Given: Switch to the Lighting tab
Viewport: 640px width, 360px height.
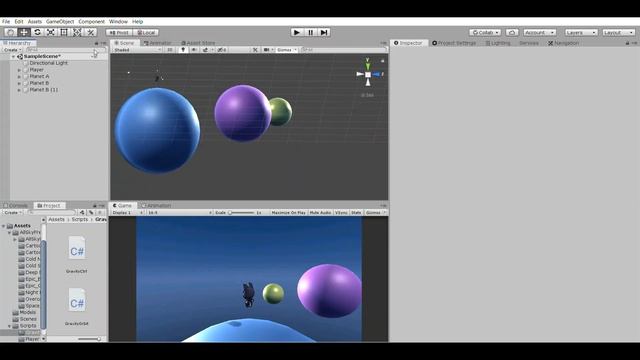Looking at the screenshot, I should (498, 43).
